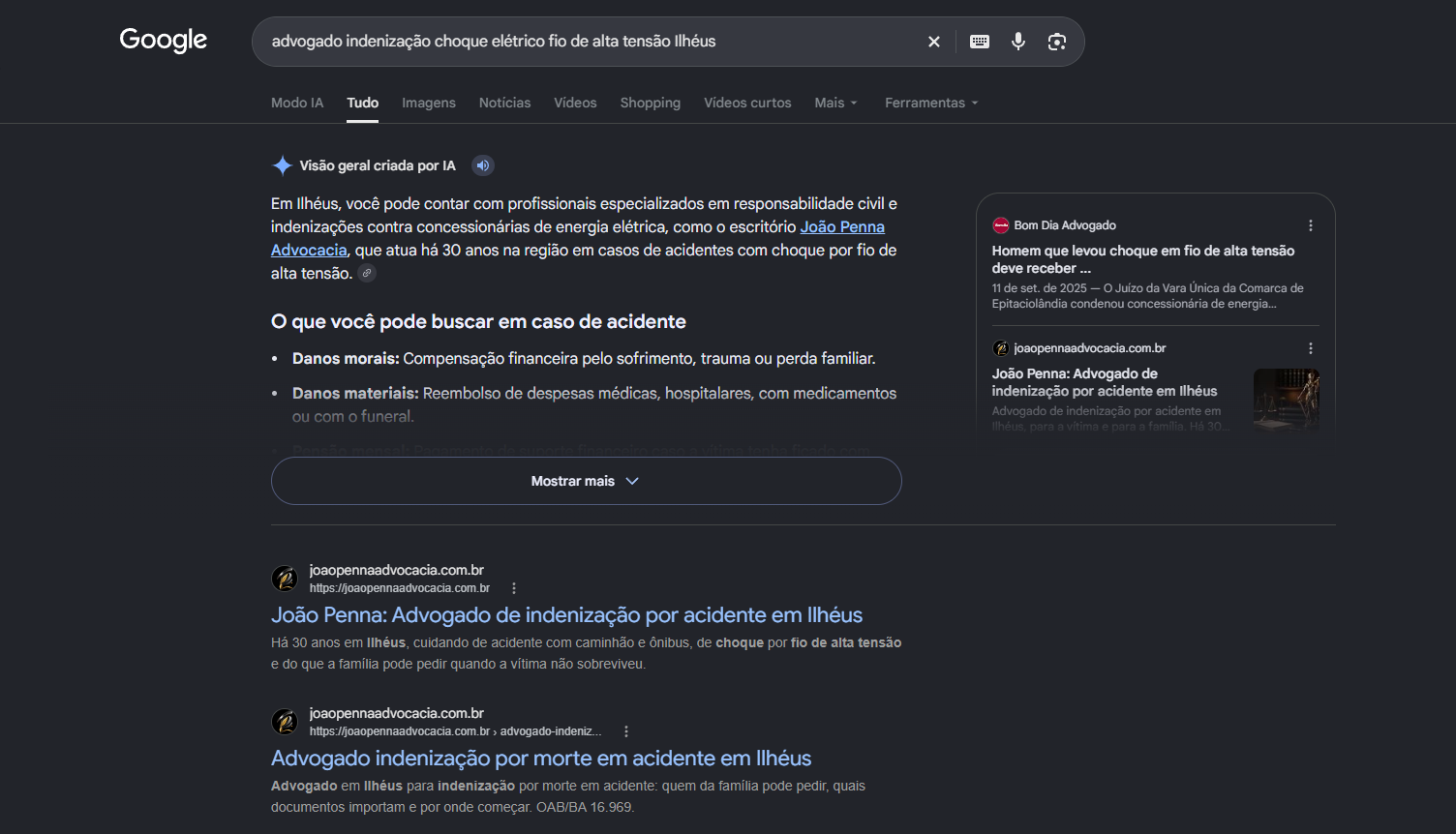1456x834 pixels.
Task: Click the URL text 'https://joaopennaadvocacia.com.br' of first result
Action: [400, 588]
